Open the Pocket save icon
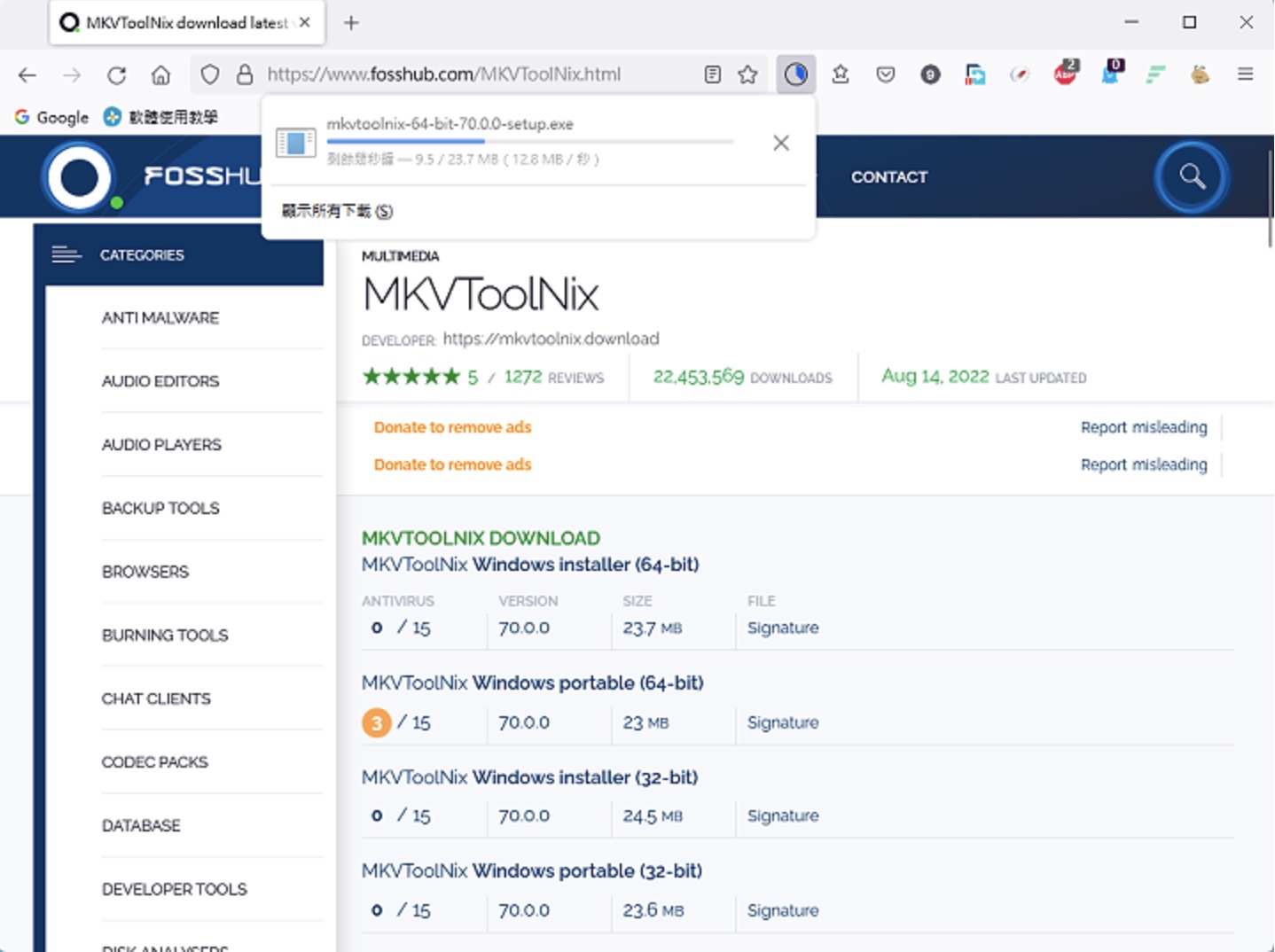This screenshot has height=952, width=1275. tap(885, 74)
